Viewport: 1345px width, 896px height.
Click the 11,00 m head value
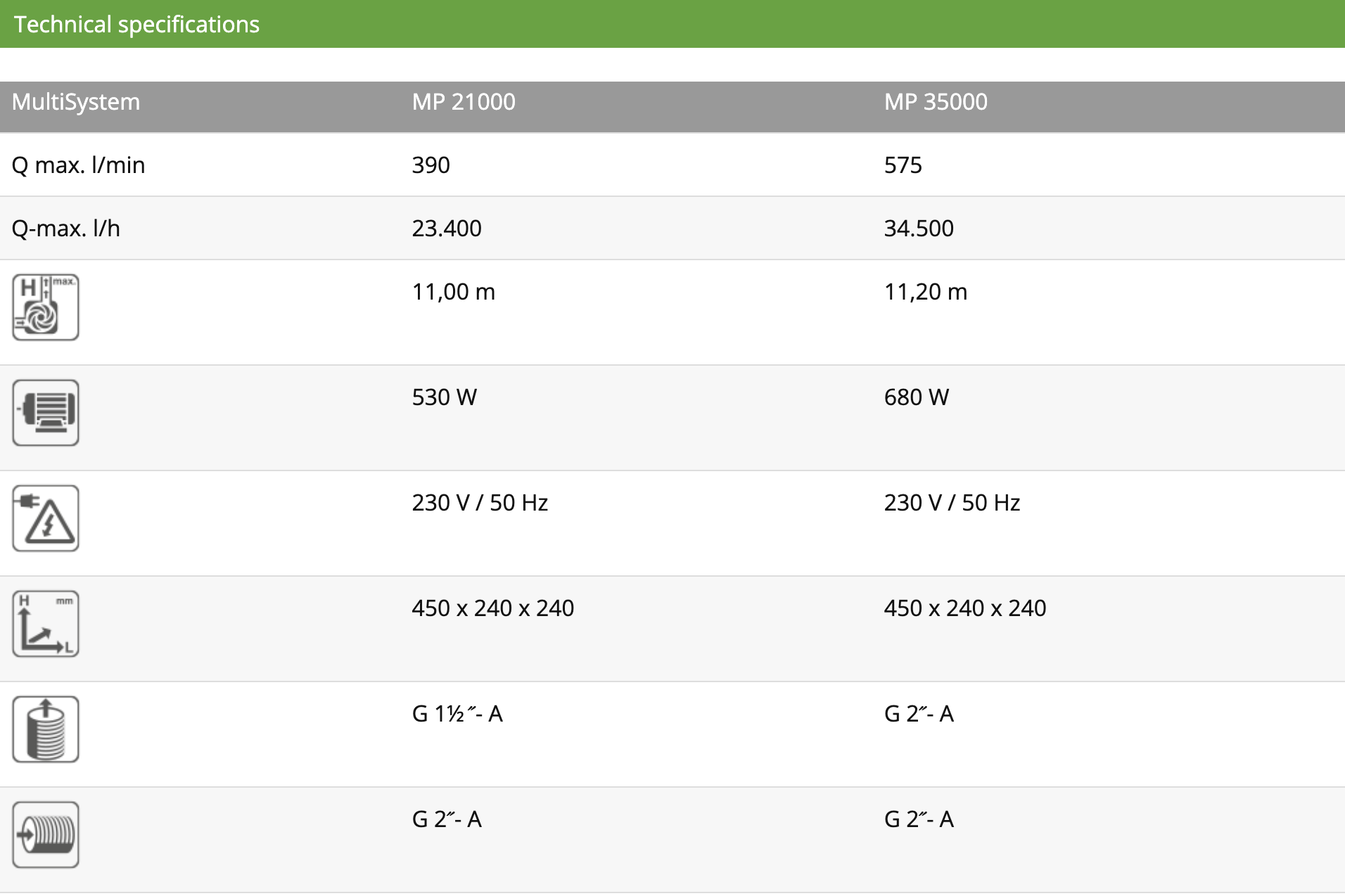click(x=454, y=292)
